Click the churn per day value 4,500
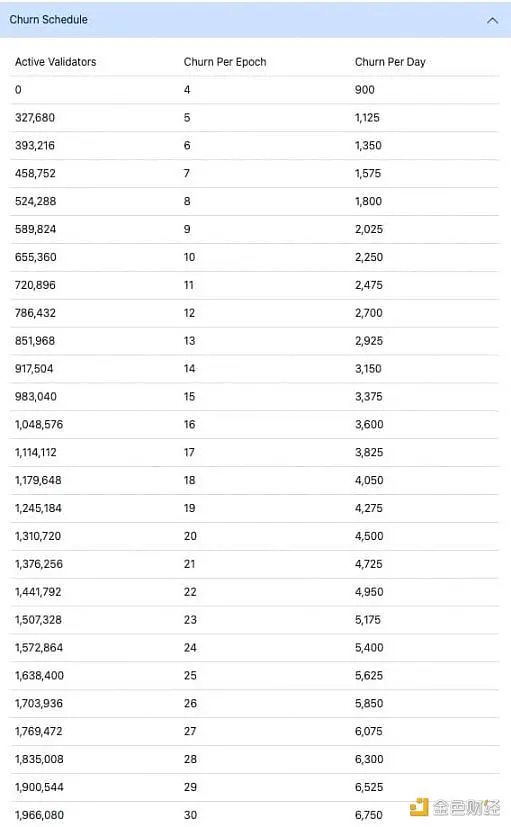This screenshot has width=511, height=827. [x=369, y=536]
